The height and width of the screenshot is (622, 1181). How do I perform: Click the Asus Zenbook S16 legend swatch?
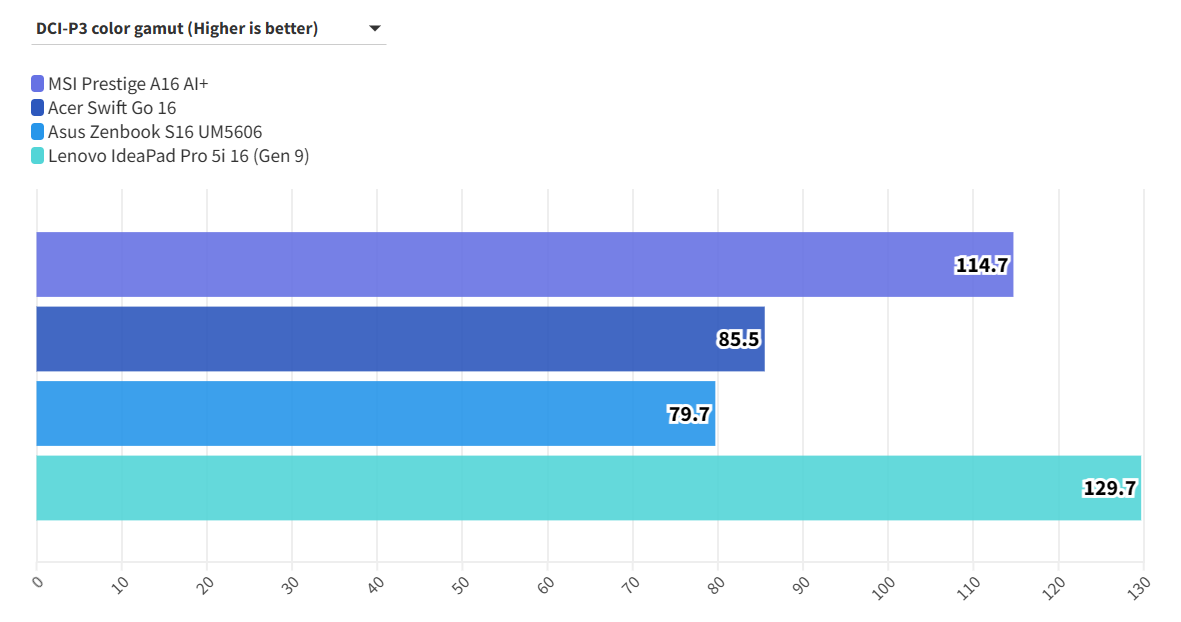click(38, 132)
